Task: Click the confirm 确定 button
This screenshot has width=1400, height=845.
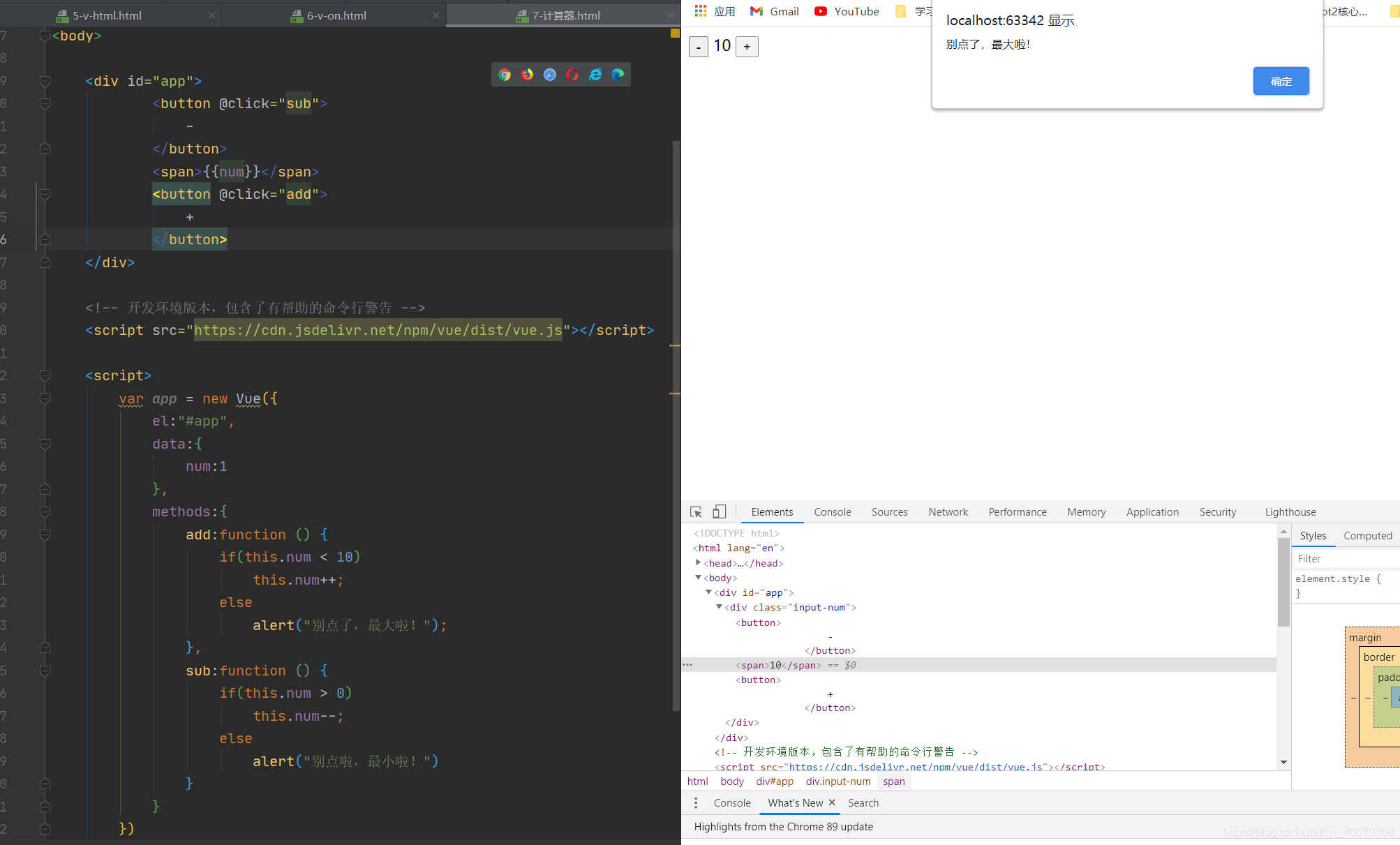Action: point(1282,80)
